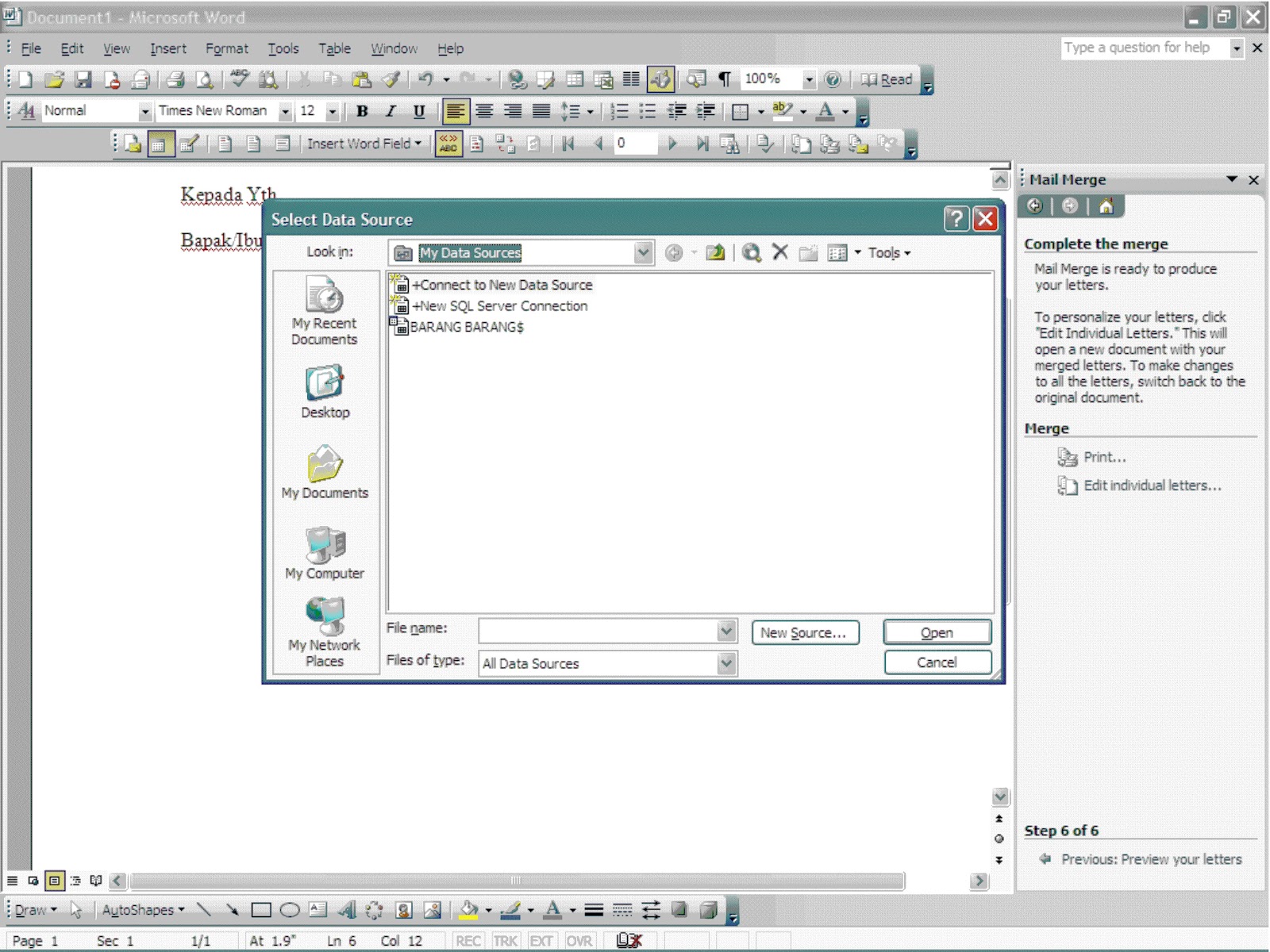Open the File menu
The width and height of the screenshot is (1270, 952).
coord(31,48)
